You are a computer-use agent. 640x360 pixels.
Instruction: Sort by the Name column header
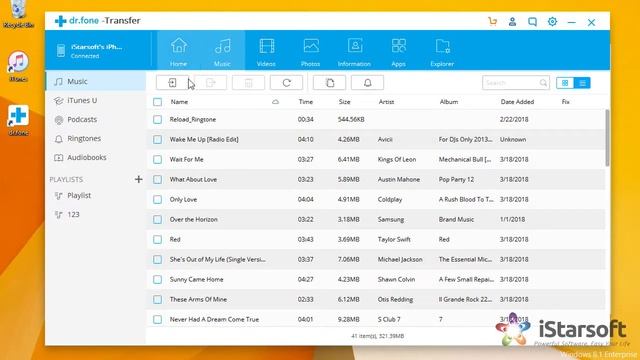[179, 102]
